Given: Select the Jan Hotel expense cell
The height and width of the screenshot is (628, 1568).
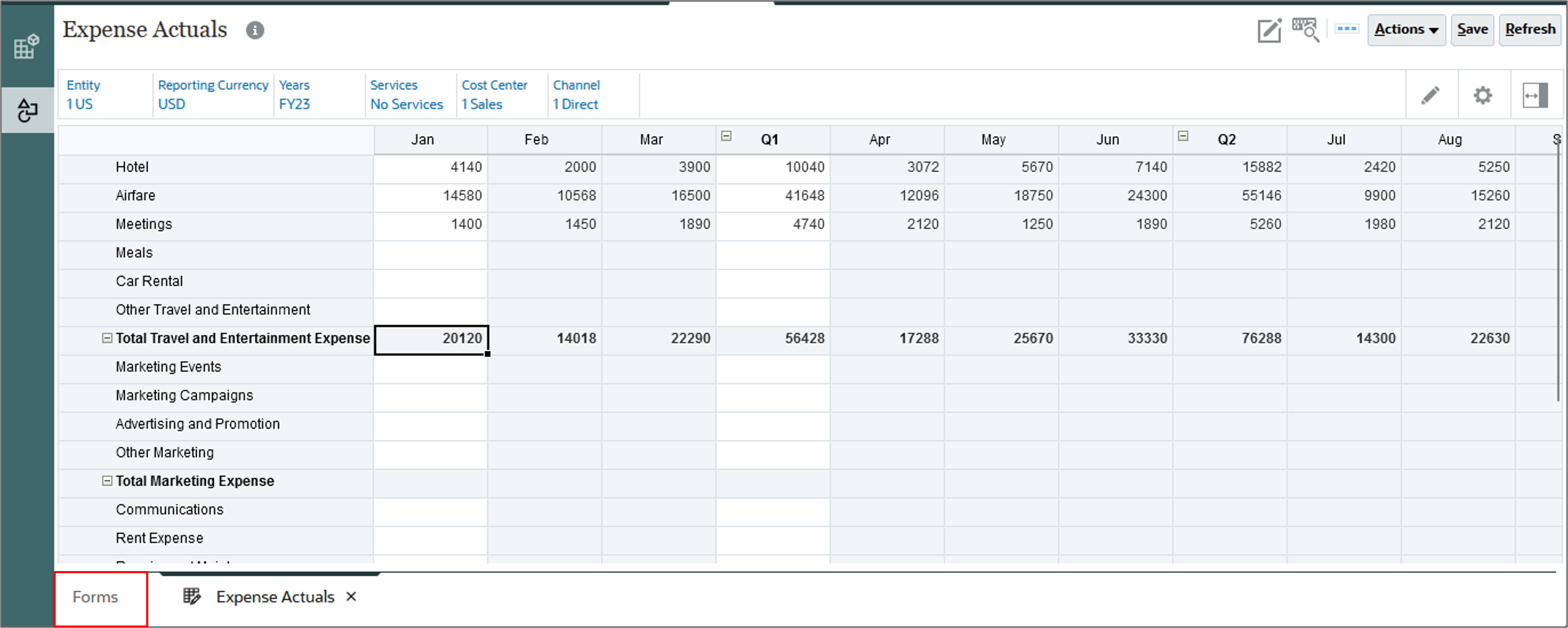Looking at the screenshot, I should coord(430,167).
